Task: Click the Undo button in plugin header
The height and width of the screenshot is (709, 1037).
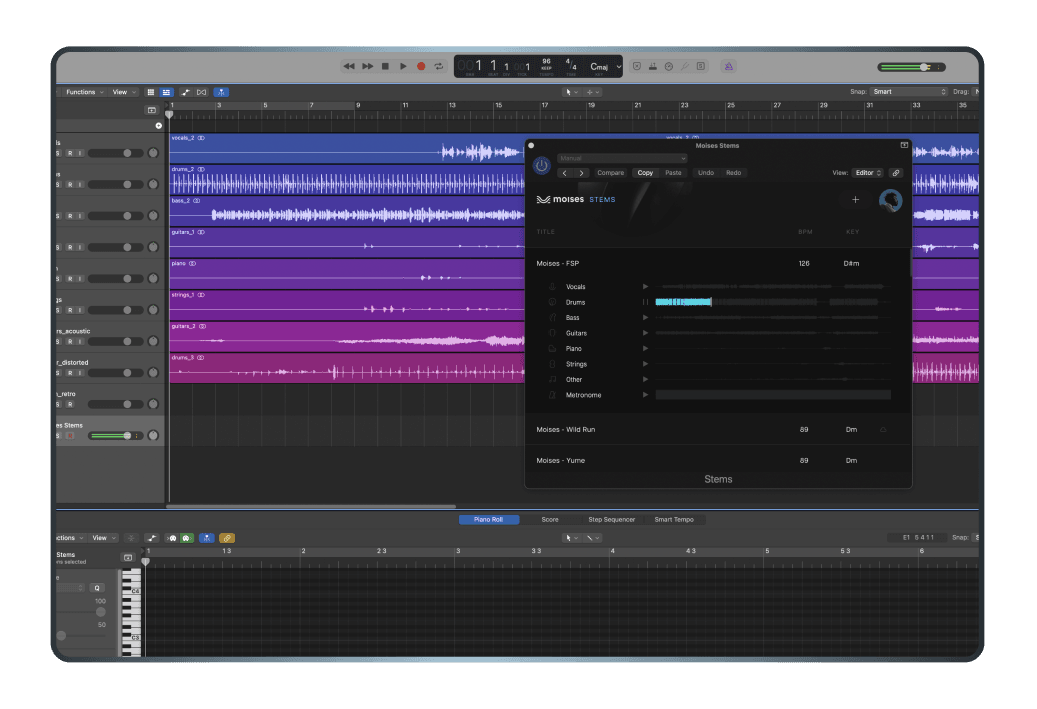Action: [x=706, y=173]
